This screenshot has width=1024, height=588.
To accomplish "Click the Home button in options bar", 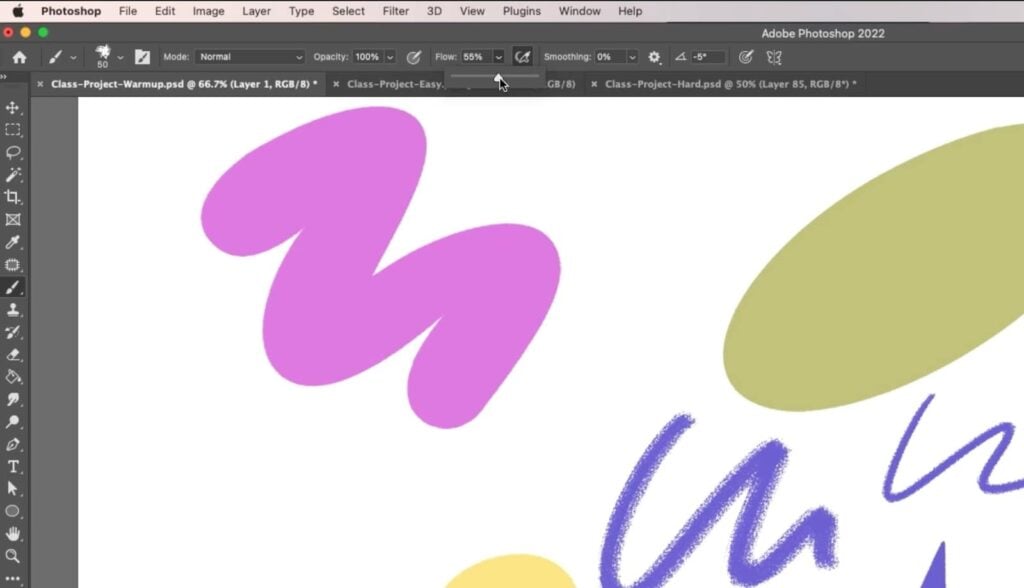I will coord(20,57).
